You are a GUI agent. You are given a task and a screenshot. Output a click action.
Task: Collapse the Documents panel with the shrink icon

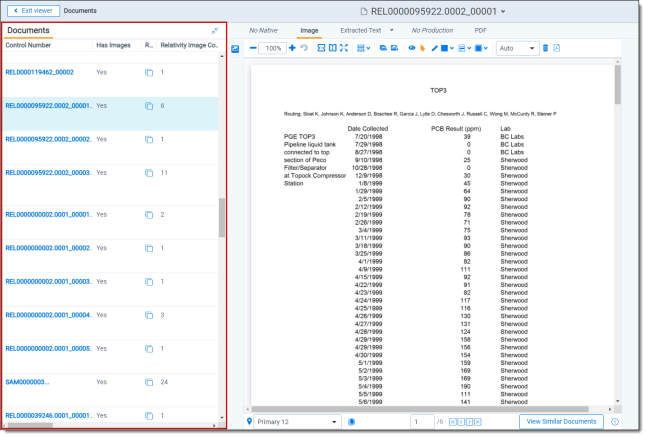(214, 31)
